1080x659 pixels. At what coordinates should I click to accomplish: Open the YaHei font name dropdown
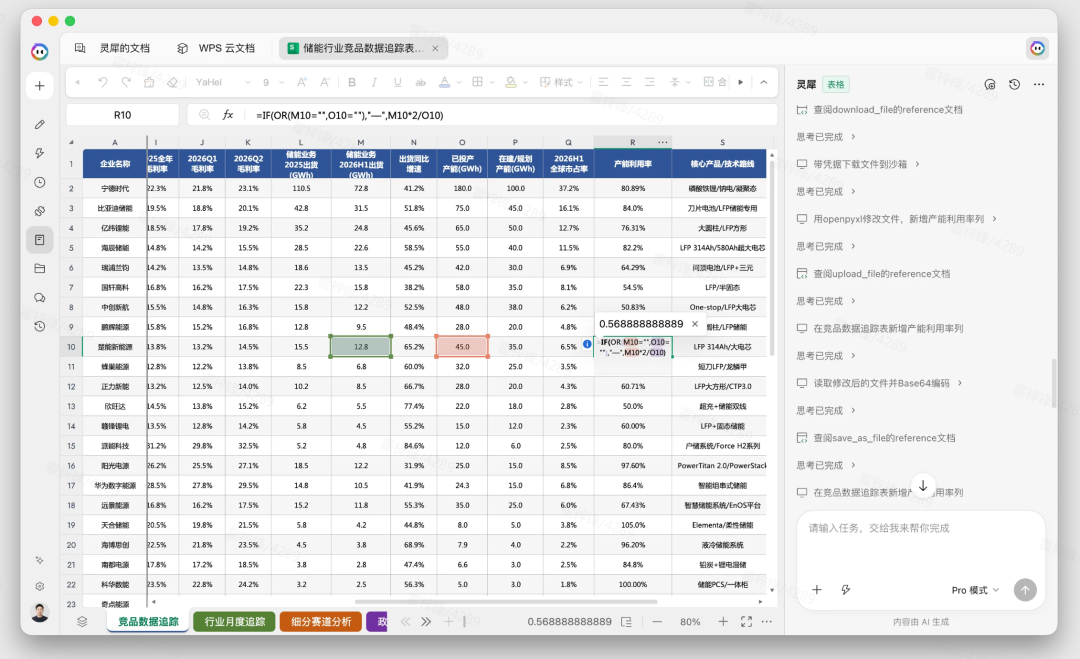tap(222, 82)
